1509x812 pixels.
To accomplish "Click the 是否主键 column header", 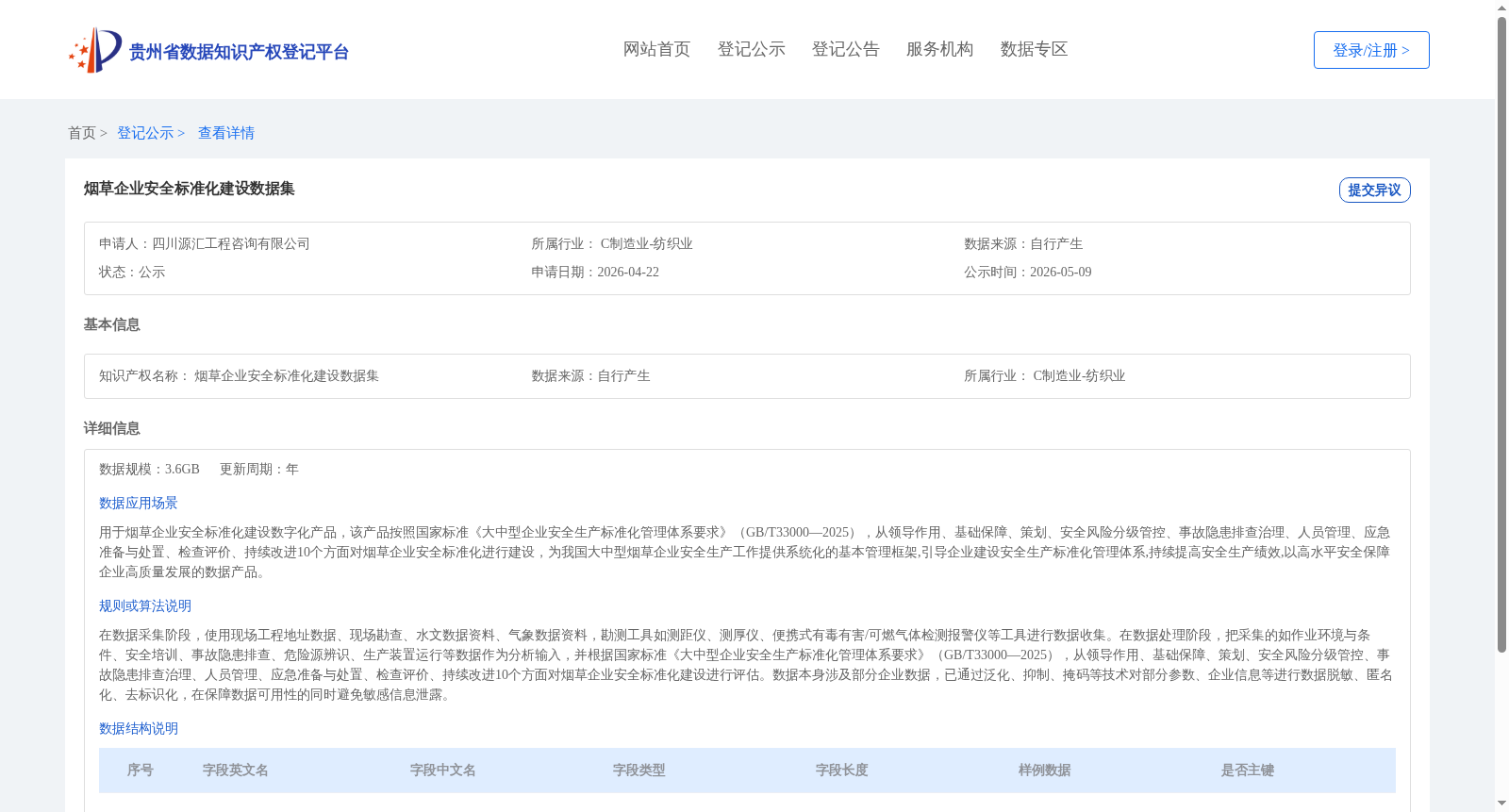I will 1248,771.
